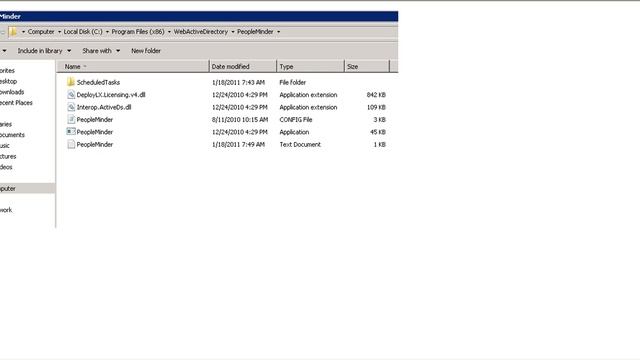Select the PeopleMinder CONFIG File name
640x360 pixels.
(95, 120)
